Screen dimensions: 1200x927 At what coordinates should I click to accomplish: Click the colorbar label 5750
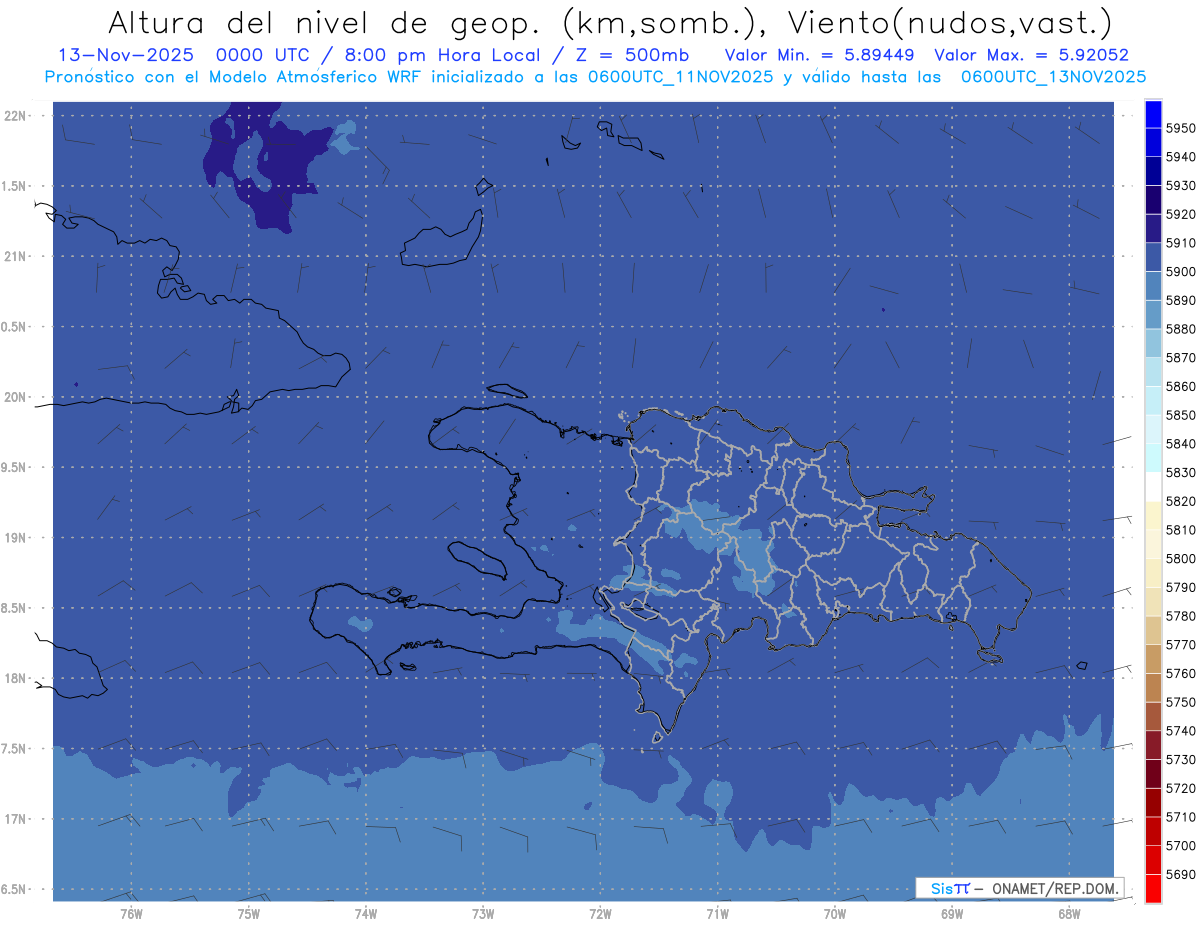[x=1181, y=702]
